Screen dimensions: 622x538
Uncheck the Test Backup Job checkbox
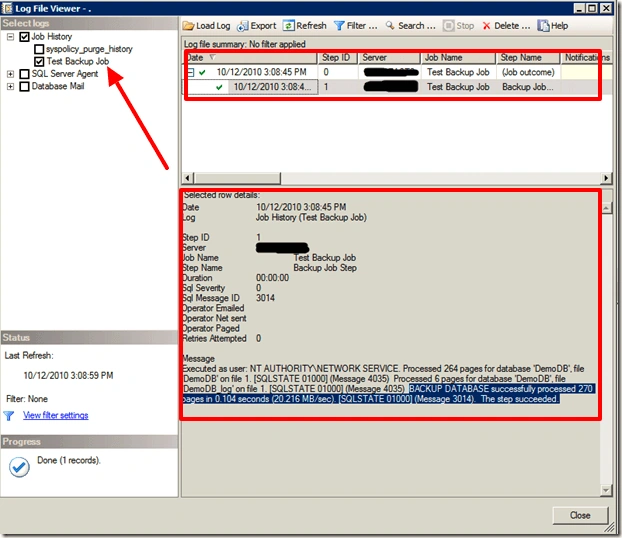[x=39, y=61]
